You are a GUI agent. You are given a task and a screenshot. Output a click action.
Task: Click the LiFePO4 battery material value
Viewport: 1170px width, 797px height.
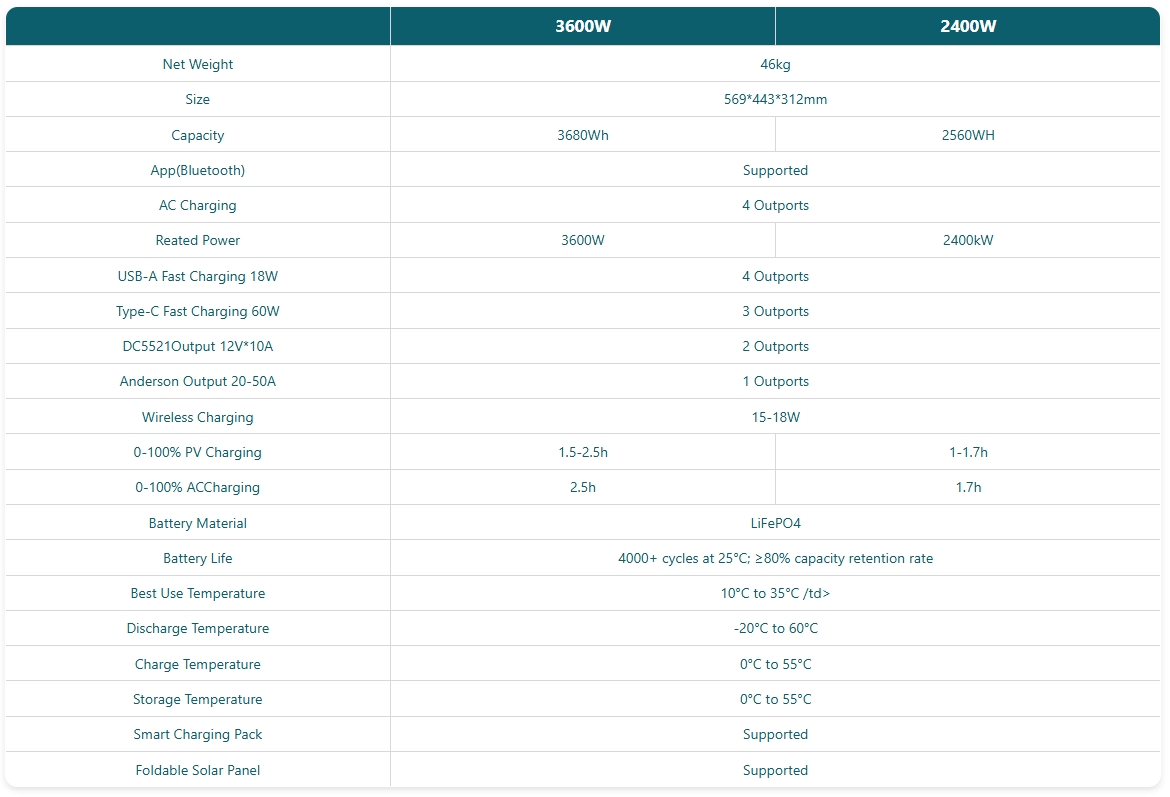pos(775,523)
